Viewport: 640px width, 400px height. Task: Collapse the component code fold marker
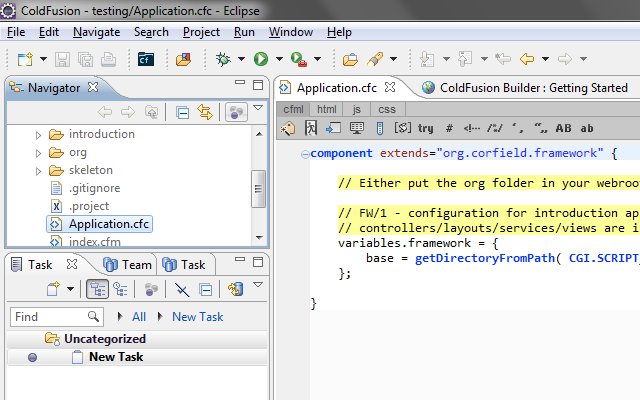(305, 154)
